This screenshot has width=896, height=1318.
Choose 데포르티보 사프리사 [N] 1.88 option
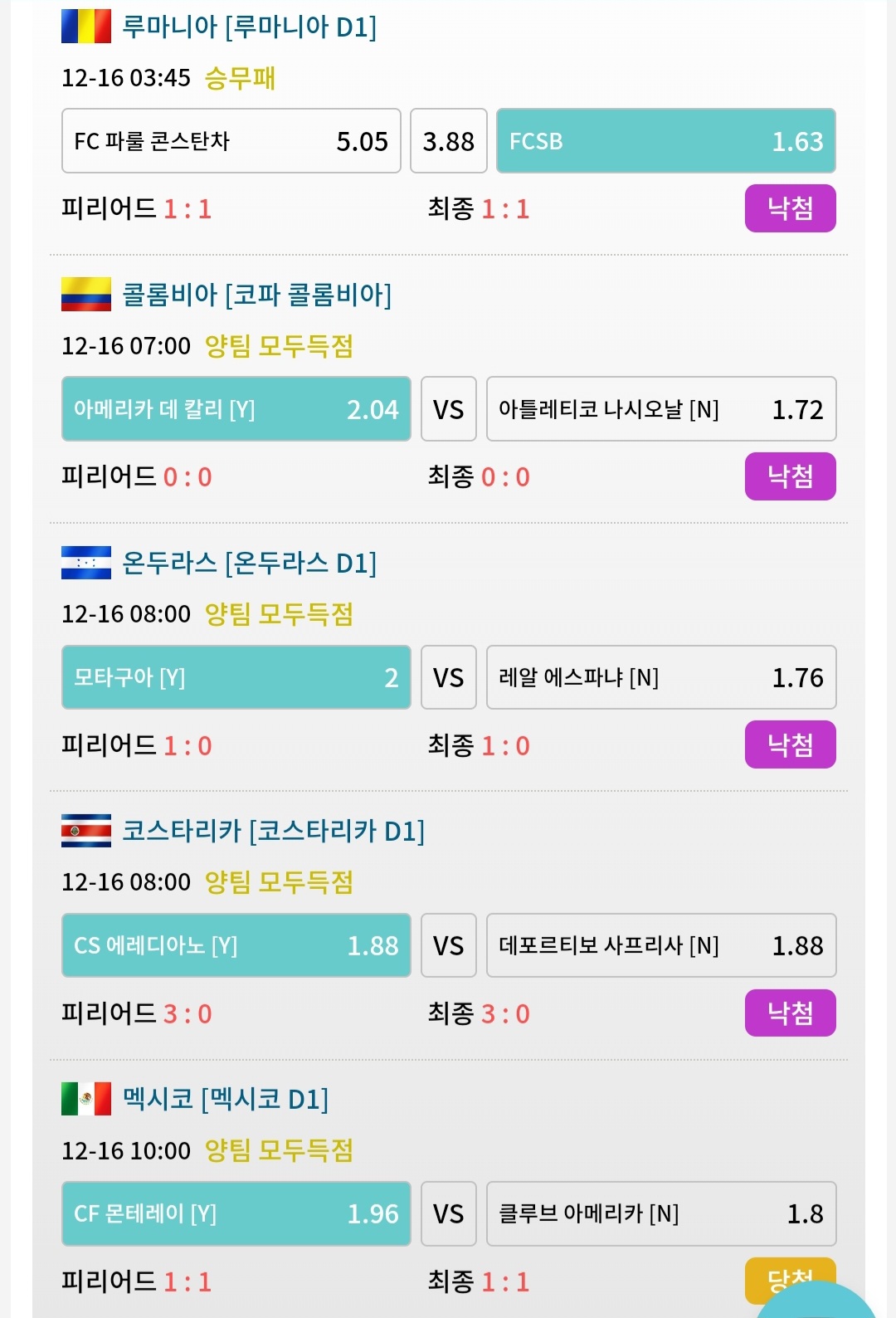tap(661, 945)
